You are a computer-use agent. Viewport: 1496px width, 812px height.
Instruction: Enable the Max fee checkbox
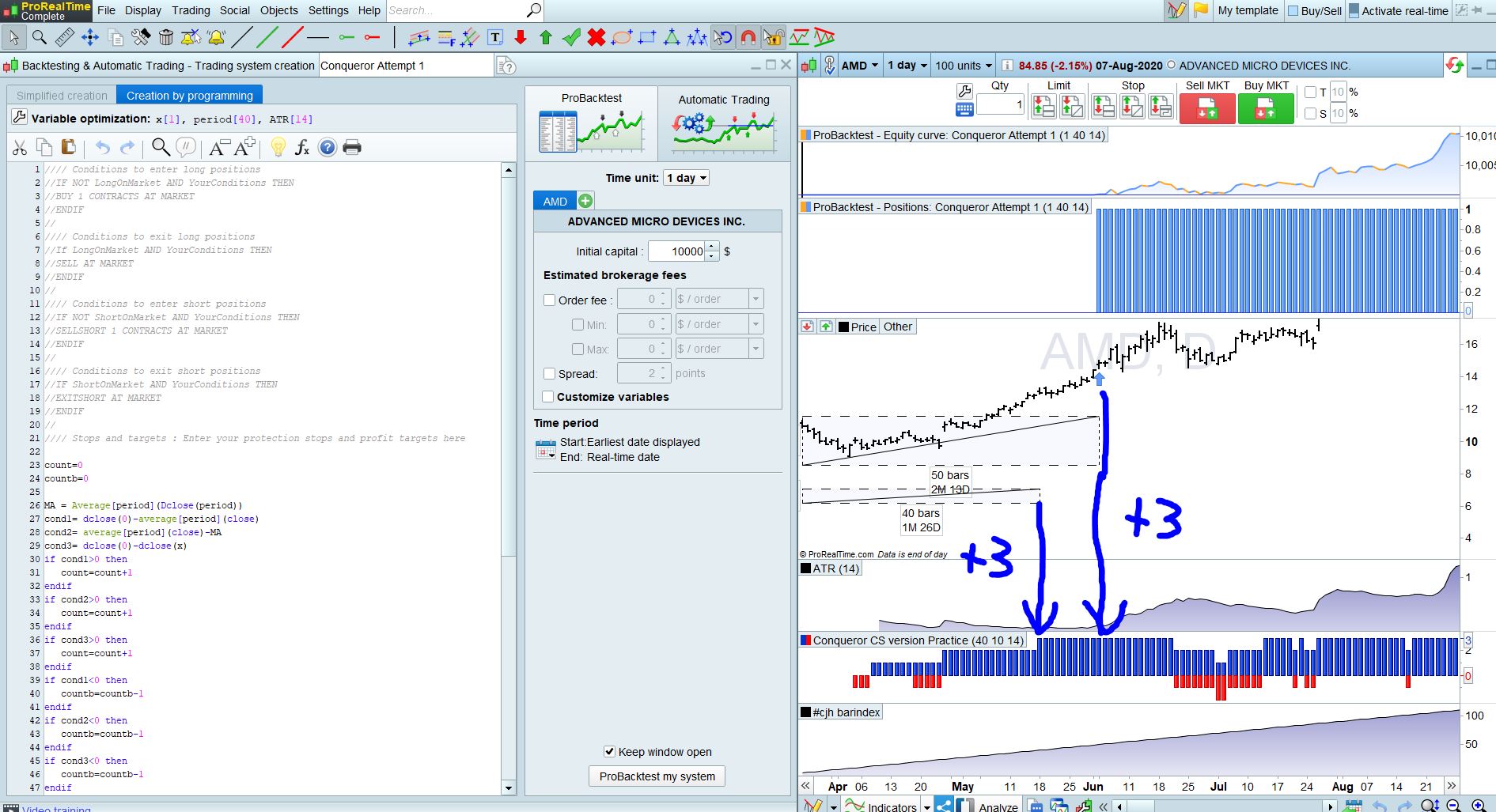[578, 349]
